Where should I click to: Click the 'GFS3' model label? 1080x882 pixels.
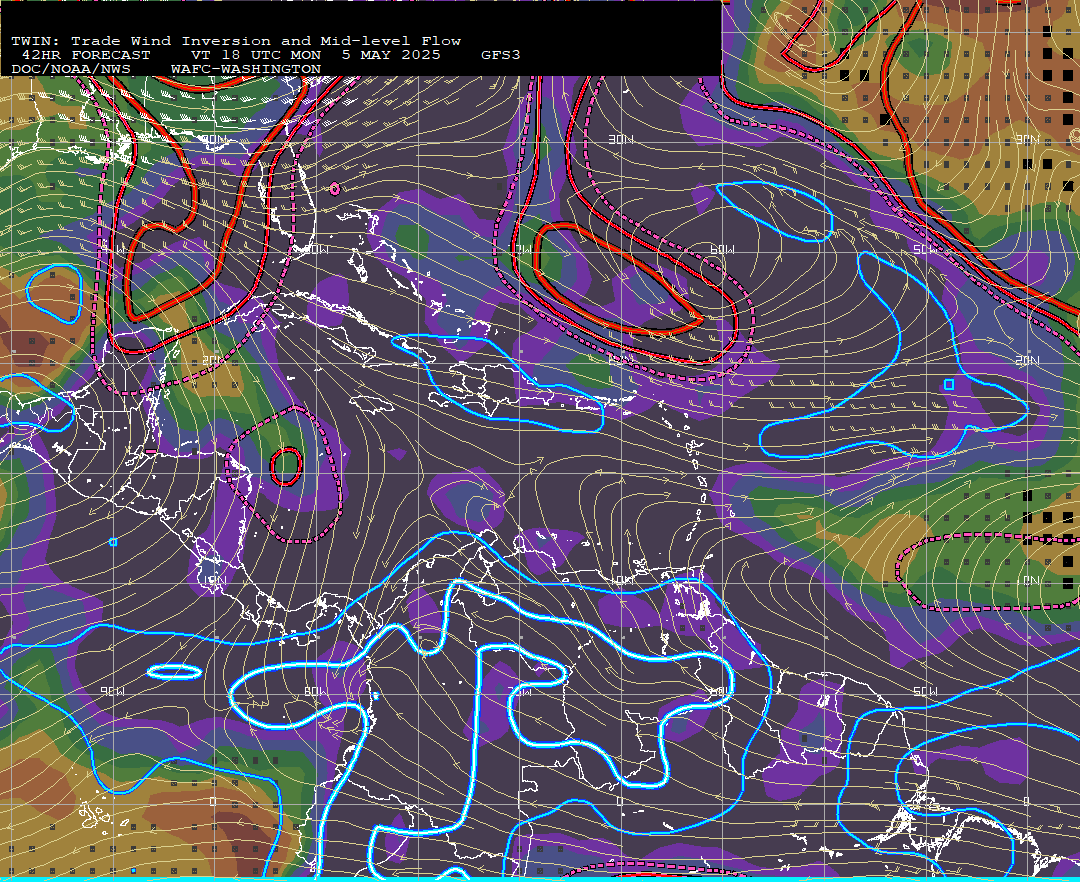[x=501, y=55]
